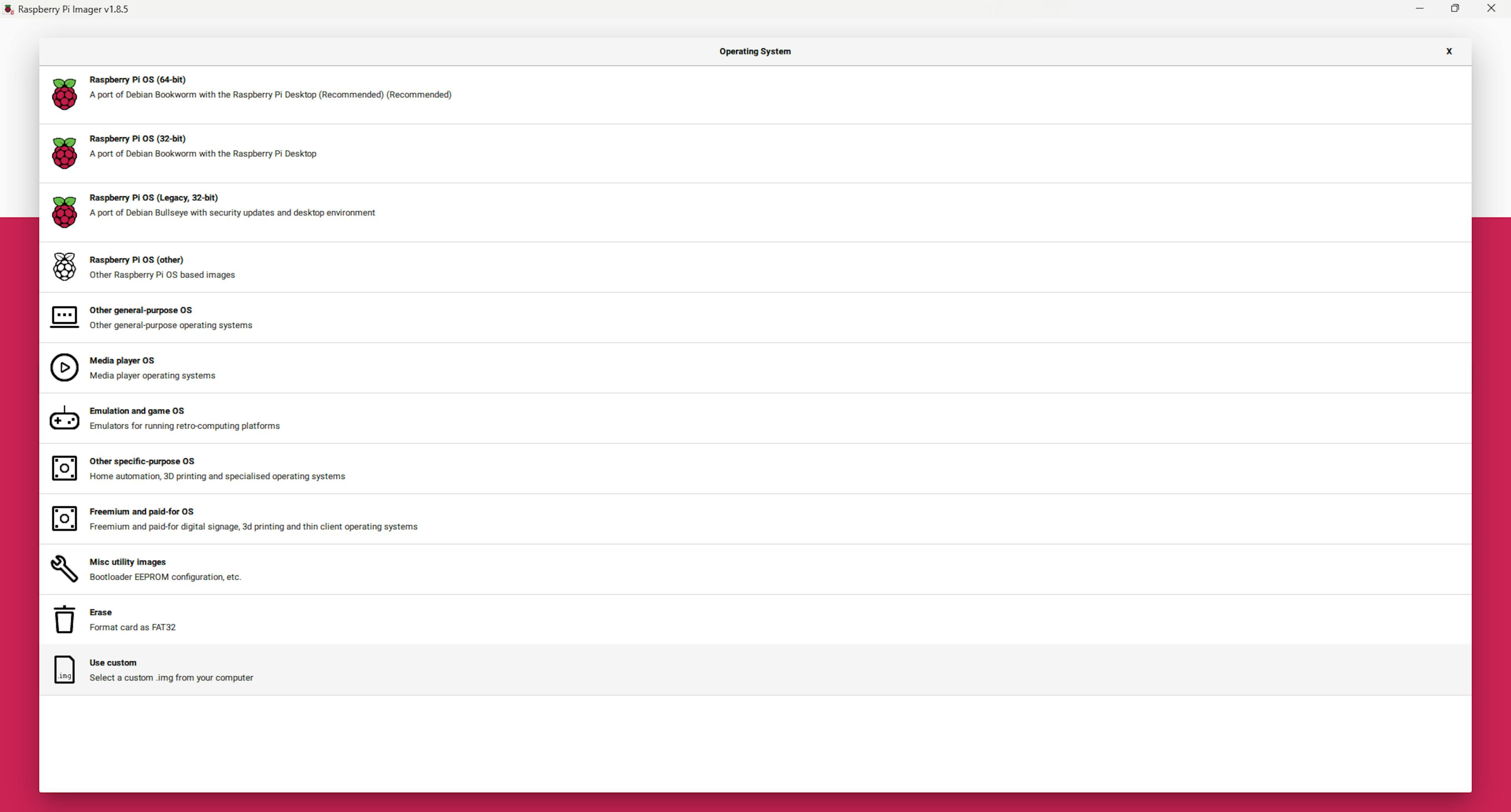Click the outline raspberry icon for Raspberry Pi OS (other)
Image resolution: width=1511 pixels, height=812 pixels.
coord(64,267)
